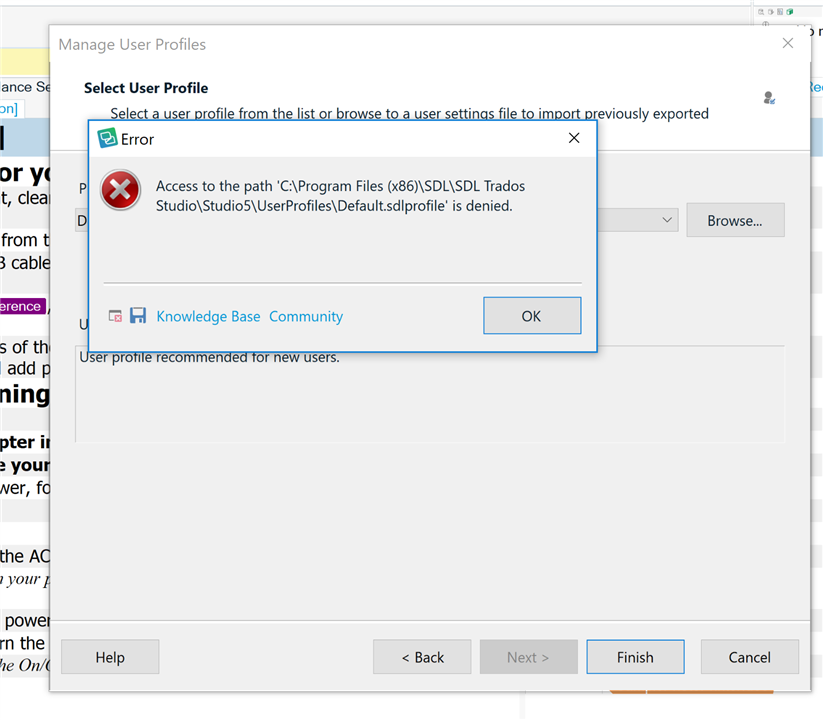Viewport: 823px width, 720px height.
Task: Close the Manage User Profiles window
Action: (x=787, y=43)
